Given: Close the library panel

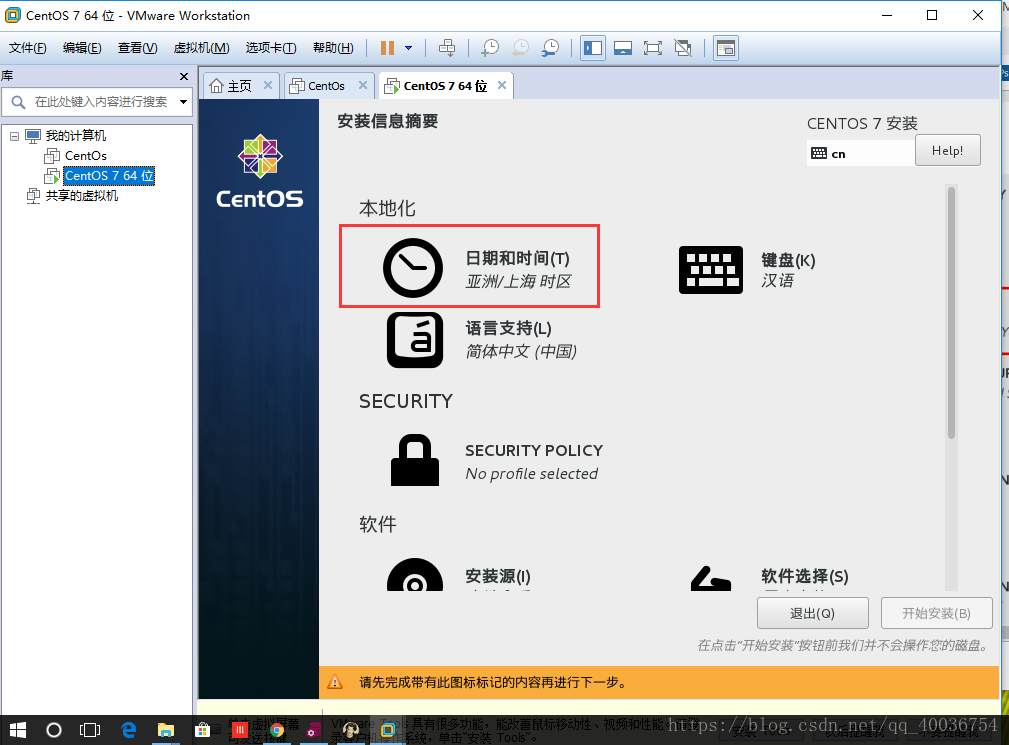Looking at the screenshot, I should 184,76.
